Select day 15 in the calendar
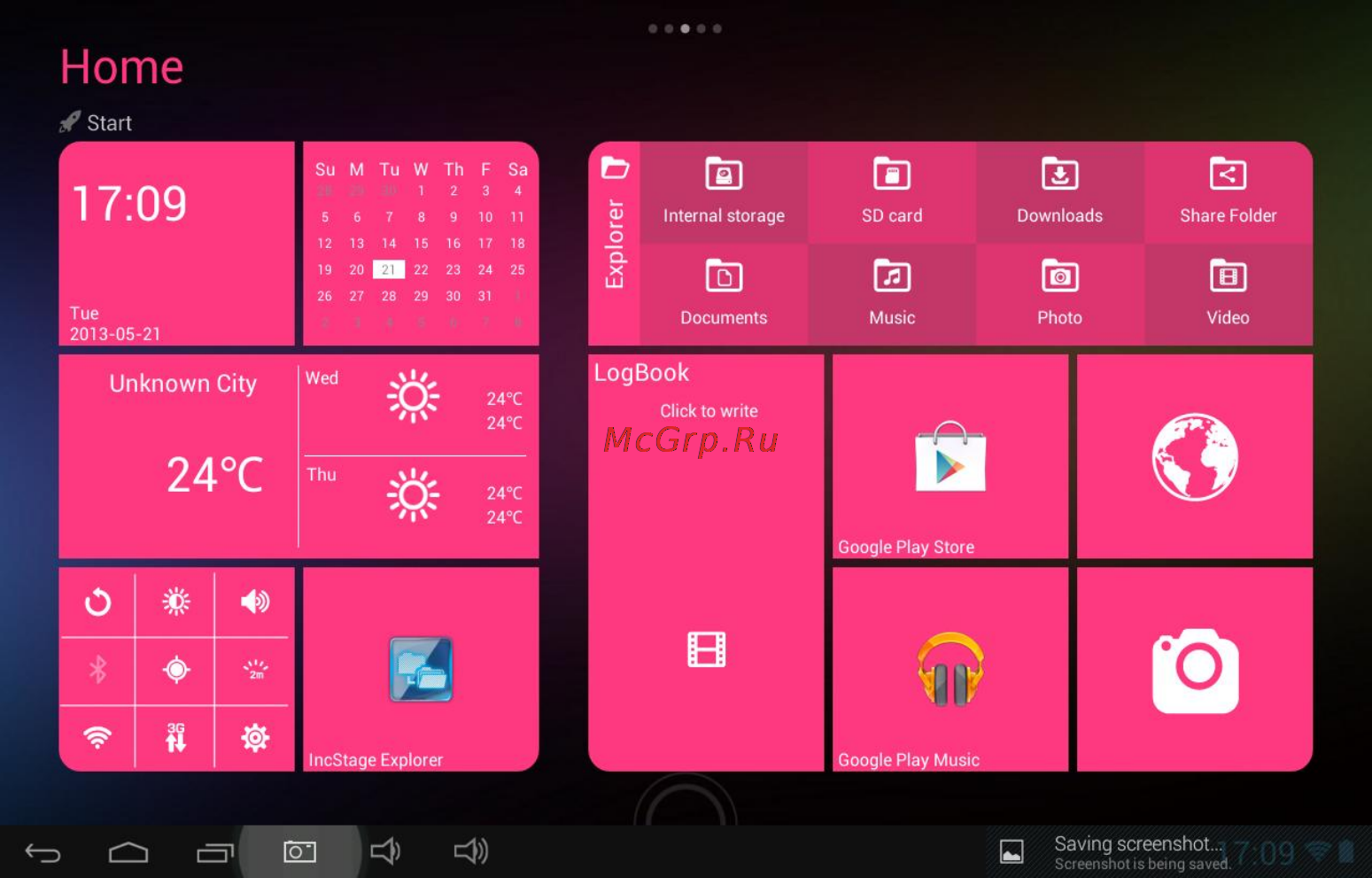This screenshot has width=1372, height=878. [421, 243]
